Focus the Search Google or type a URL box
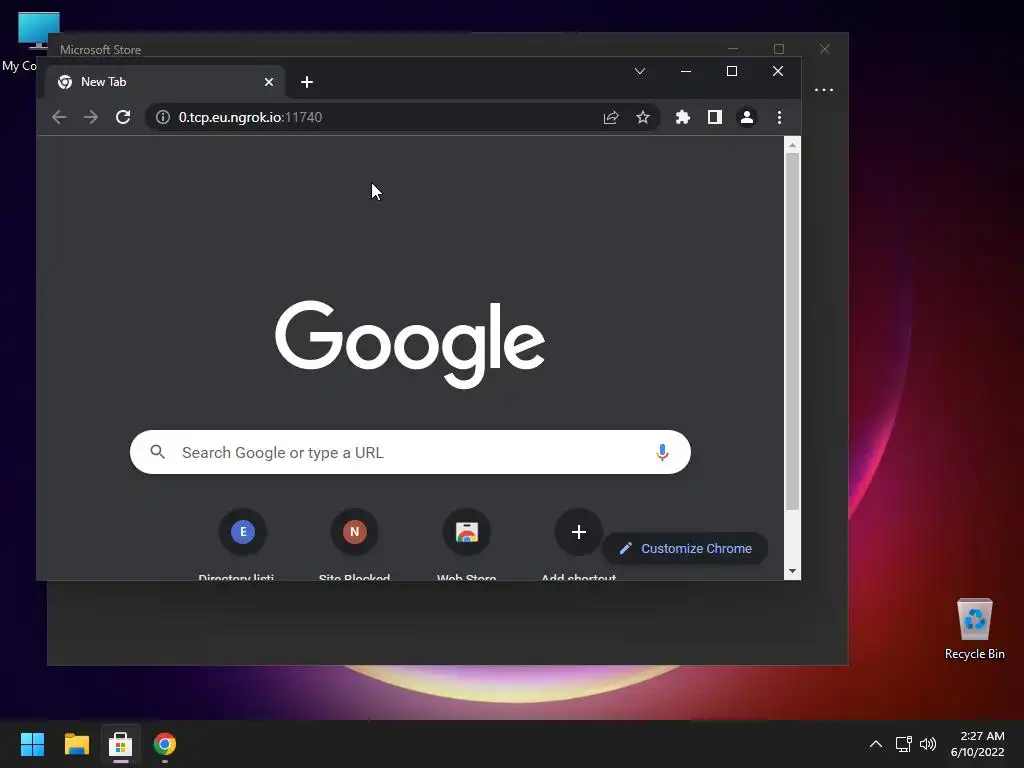The height and width of the screenshot is (768, 1024). coord(410,452)
